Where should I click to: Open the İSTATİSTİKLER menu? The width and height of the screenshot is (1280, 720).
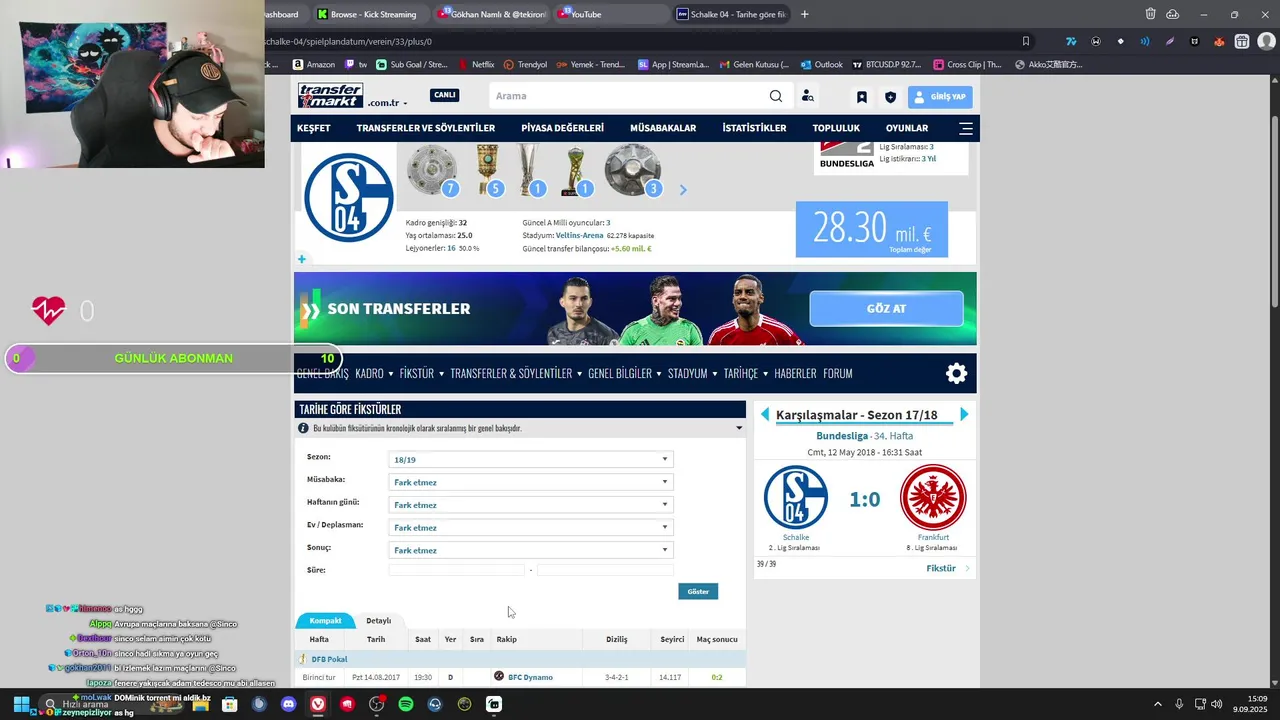(x=754, y=128)
